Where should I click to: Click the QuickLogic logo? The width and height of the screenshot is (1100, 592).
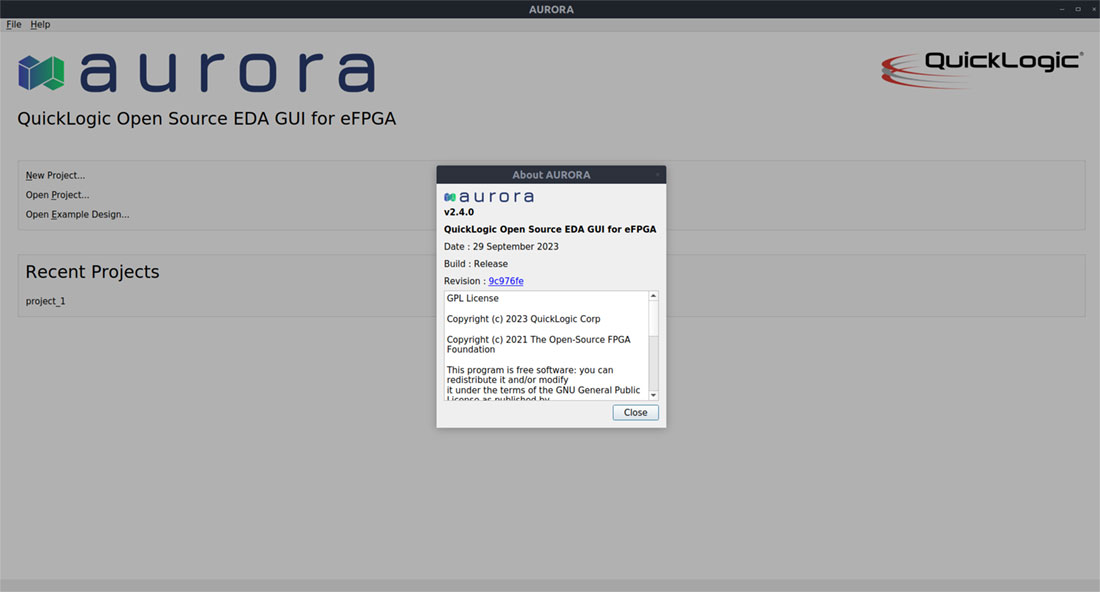982,69
